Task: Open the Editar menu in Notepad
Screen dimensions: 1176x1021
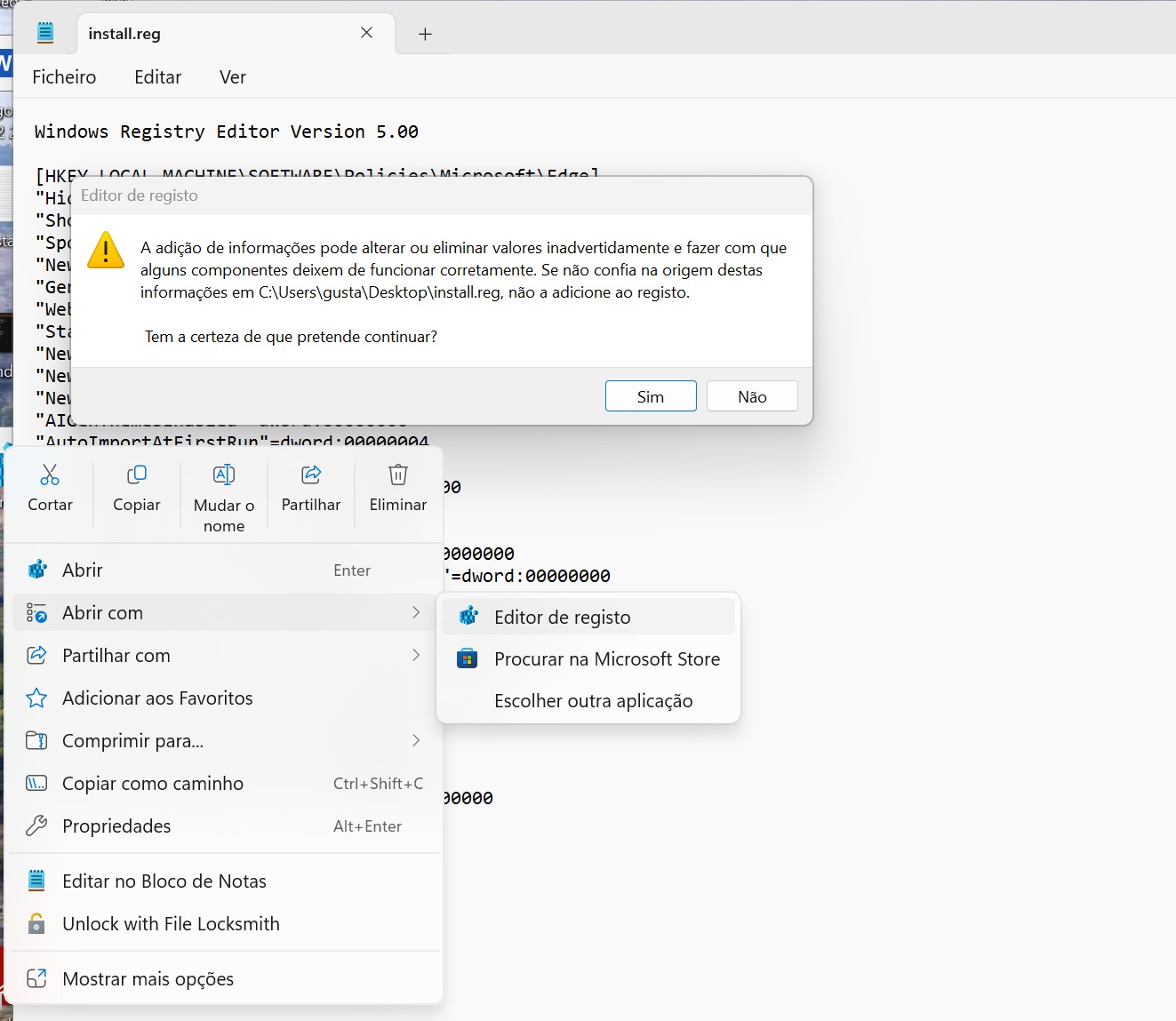Action: click(157, 77)
